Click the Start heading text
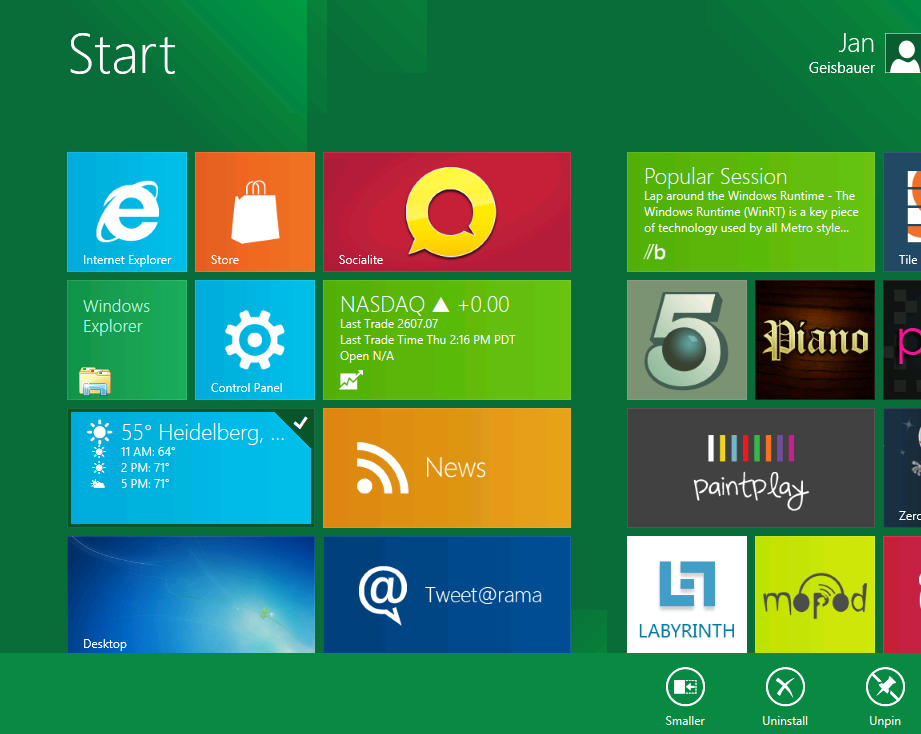 pos(122,54)
